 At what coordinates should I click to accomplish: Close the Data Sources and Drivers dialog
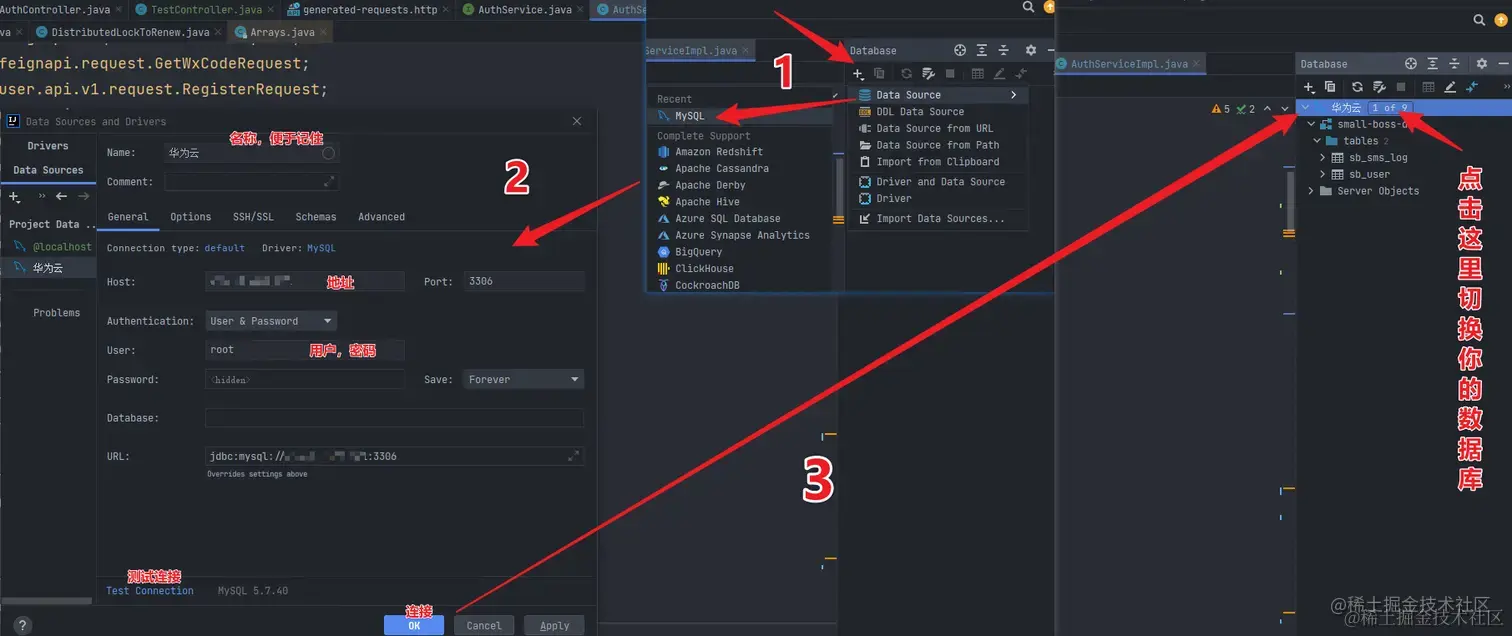[577, 121]
